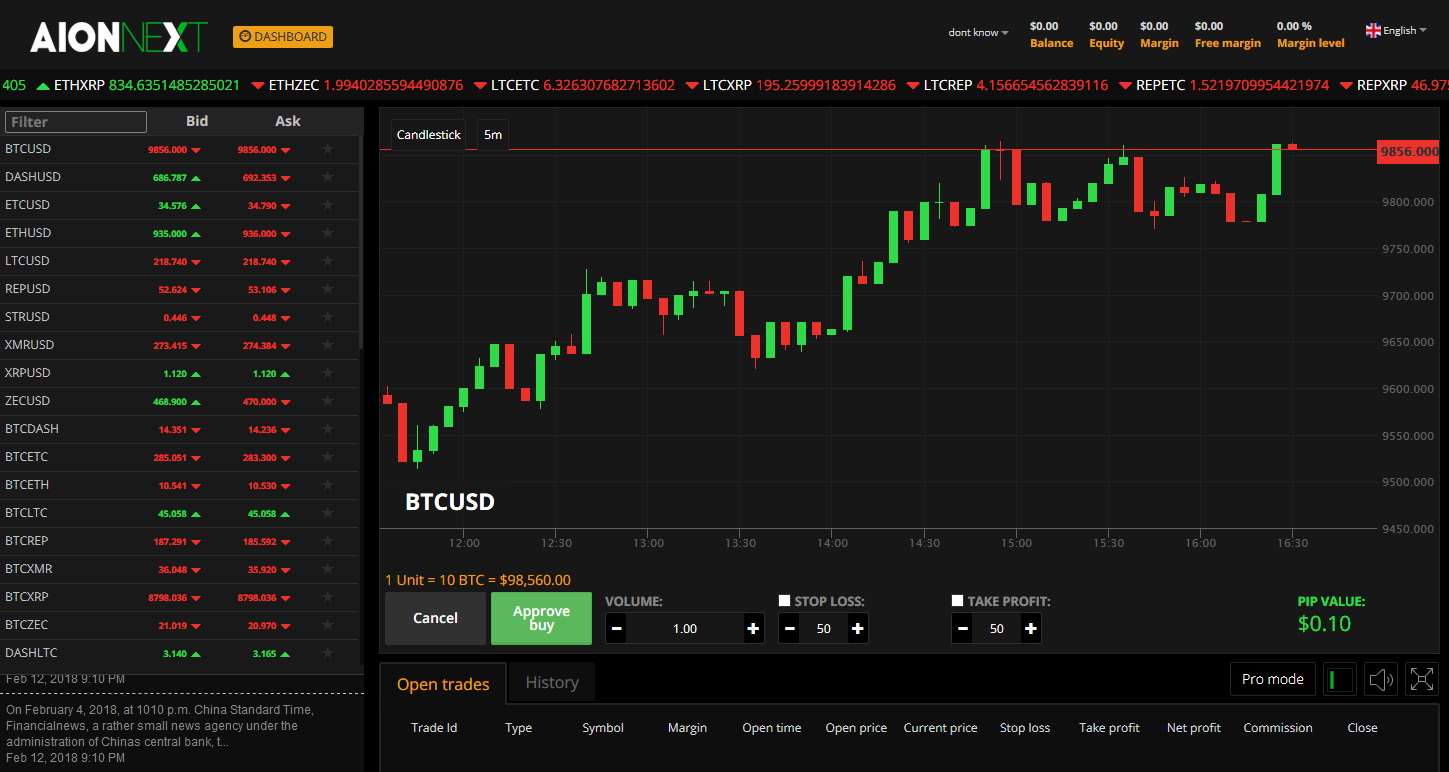
Task: Expand chart to fullscreen
Action: click(1421, 680)
